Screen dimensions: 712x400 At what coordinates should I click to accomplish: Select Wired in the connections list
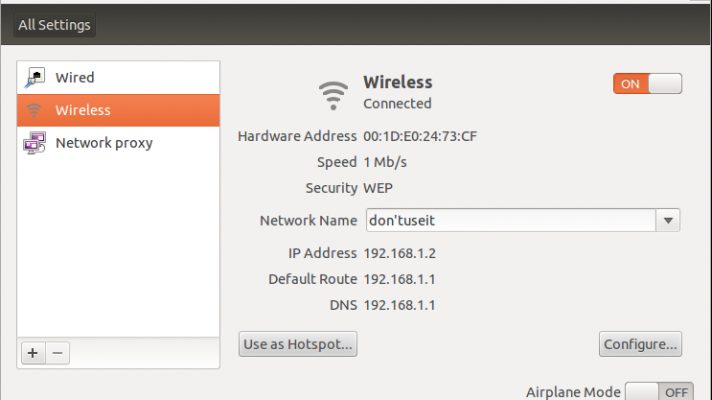point(75,77)
